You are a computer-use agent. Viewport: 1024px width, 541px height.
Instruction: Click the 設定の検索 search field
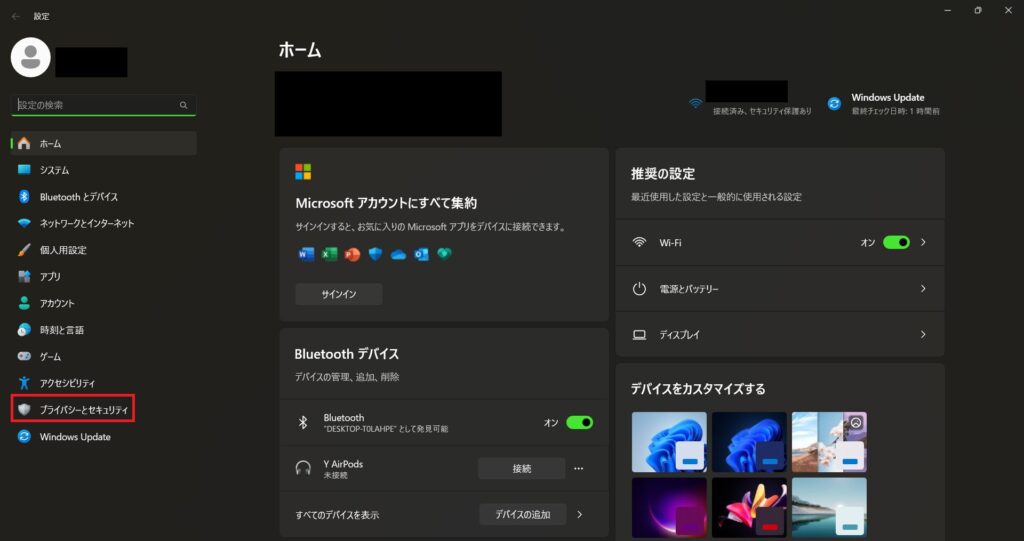(x=104, y=105)
